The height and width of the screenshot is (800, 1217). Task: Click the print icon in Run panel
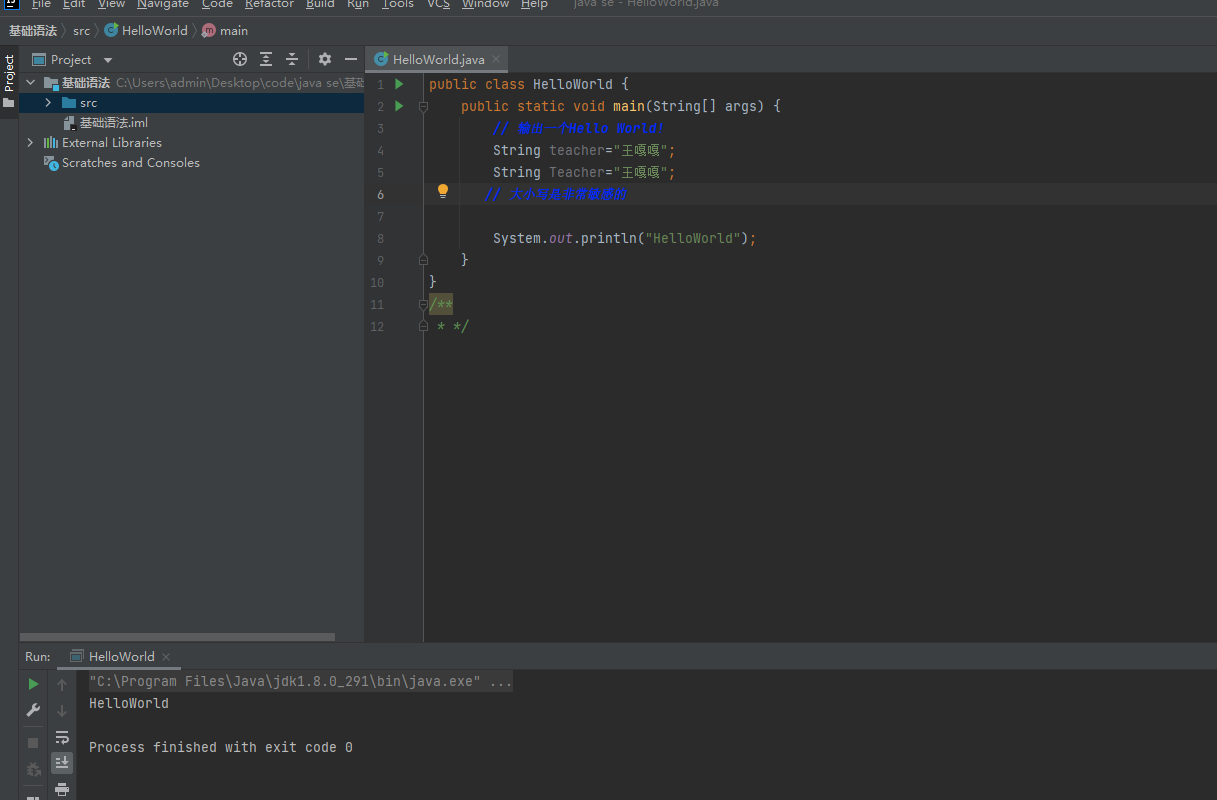coord(62,789)
